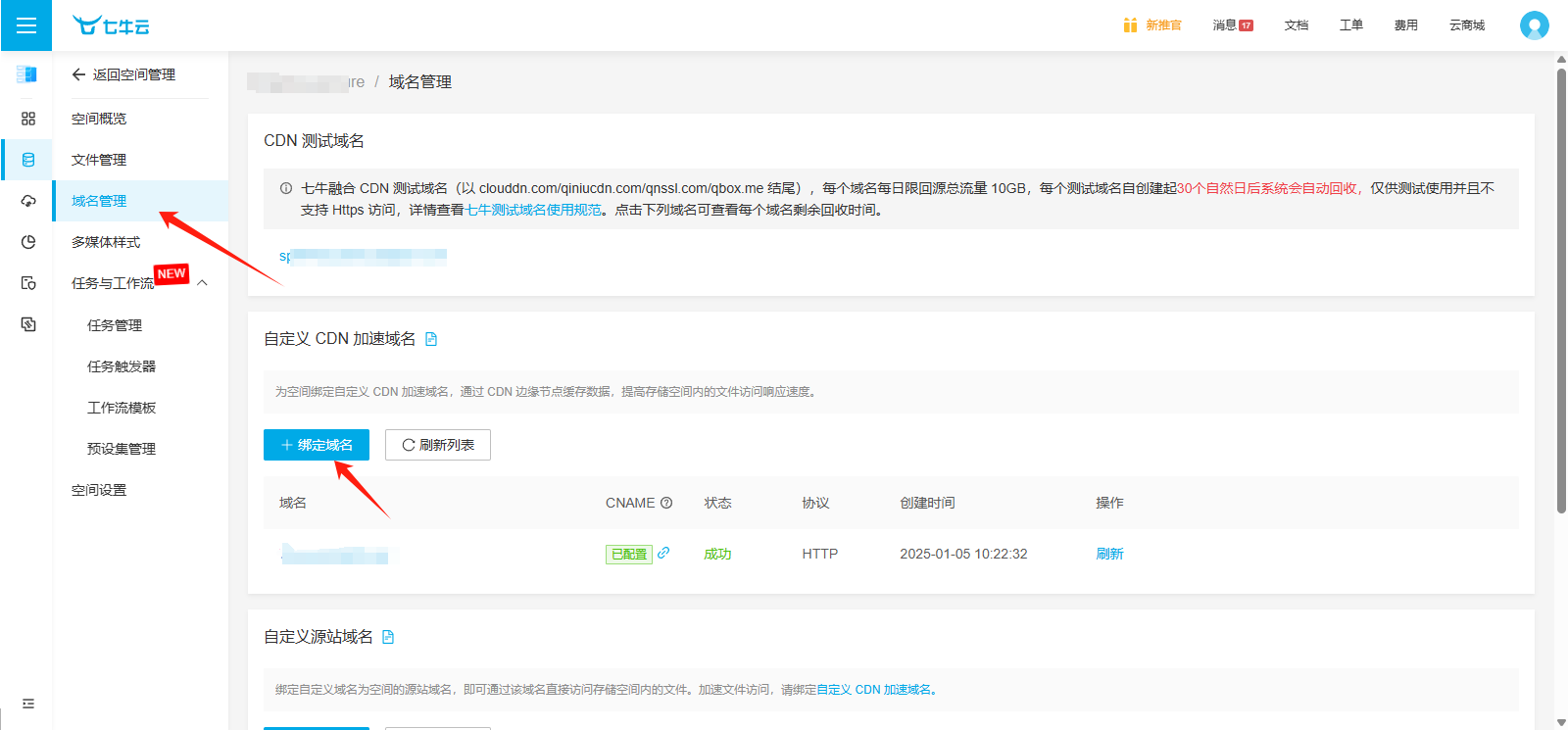Click the Qiniu Cloud logo
Screen dimensions: 1568x730
click(x=111, y=25)
